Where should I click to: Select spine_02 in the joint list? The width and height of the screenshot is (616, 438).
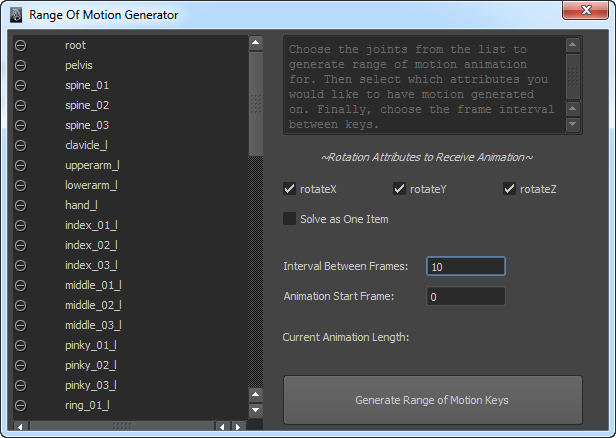click(87, 106)
